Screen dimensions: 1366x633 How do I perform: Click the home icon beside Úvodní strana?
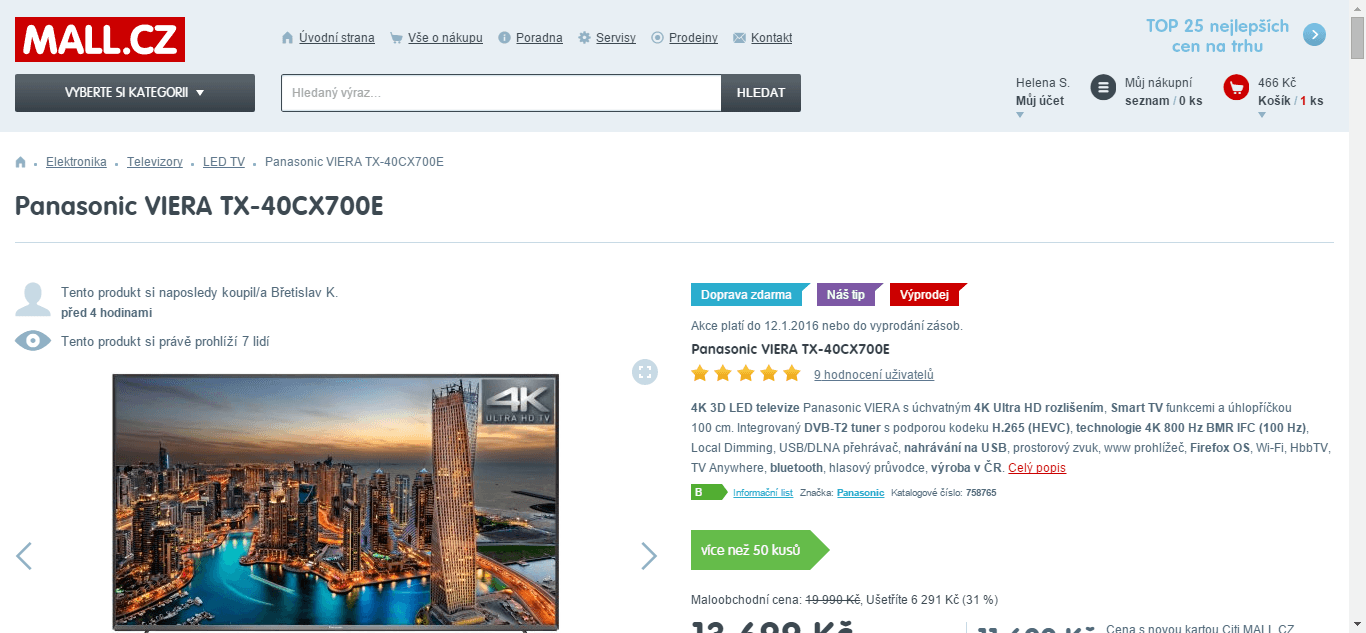(288, 38)
